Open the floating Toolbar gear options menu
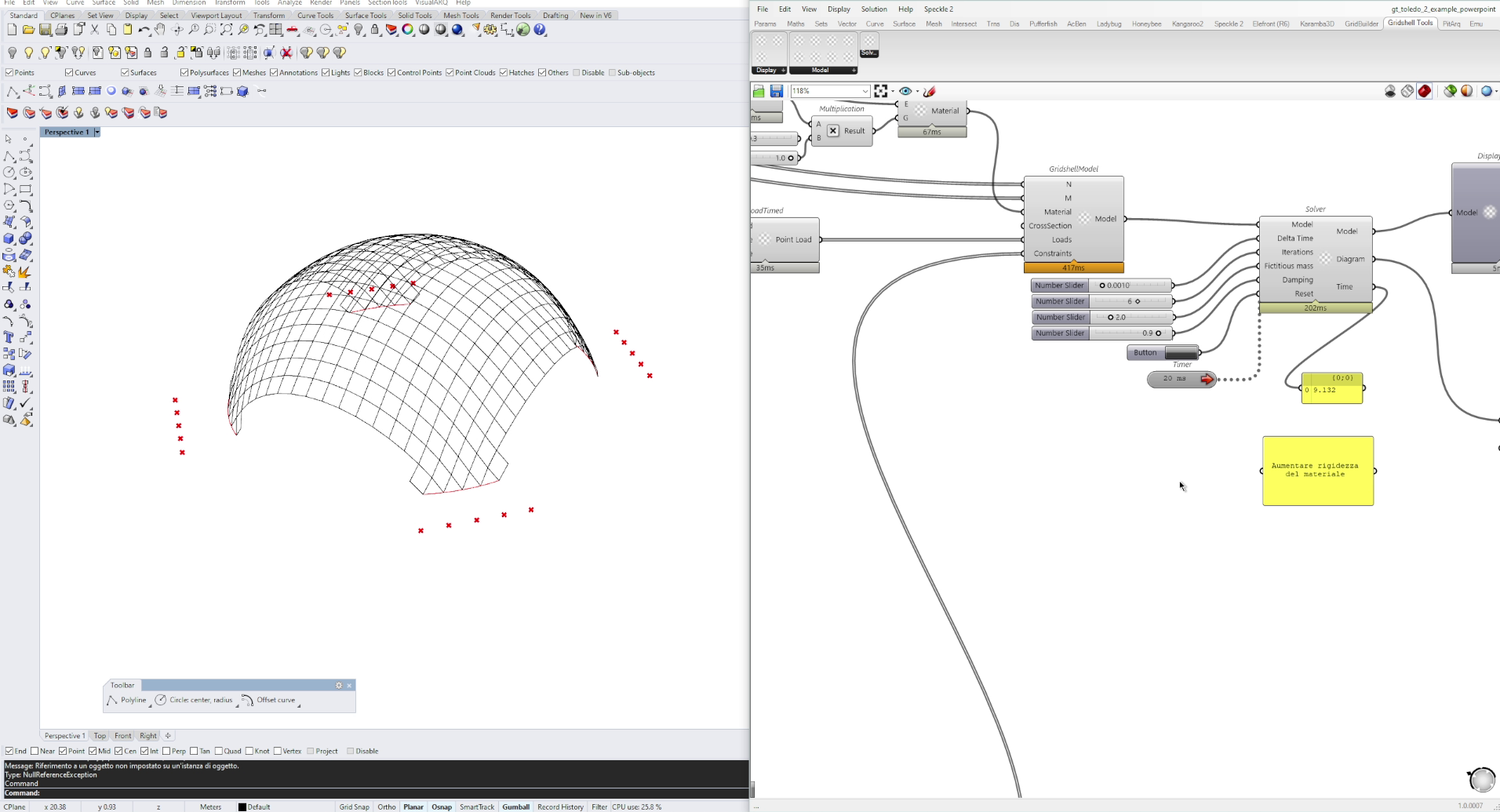 [339, 685]
